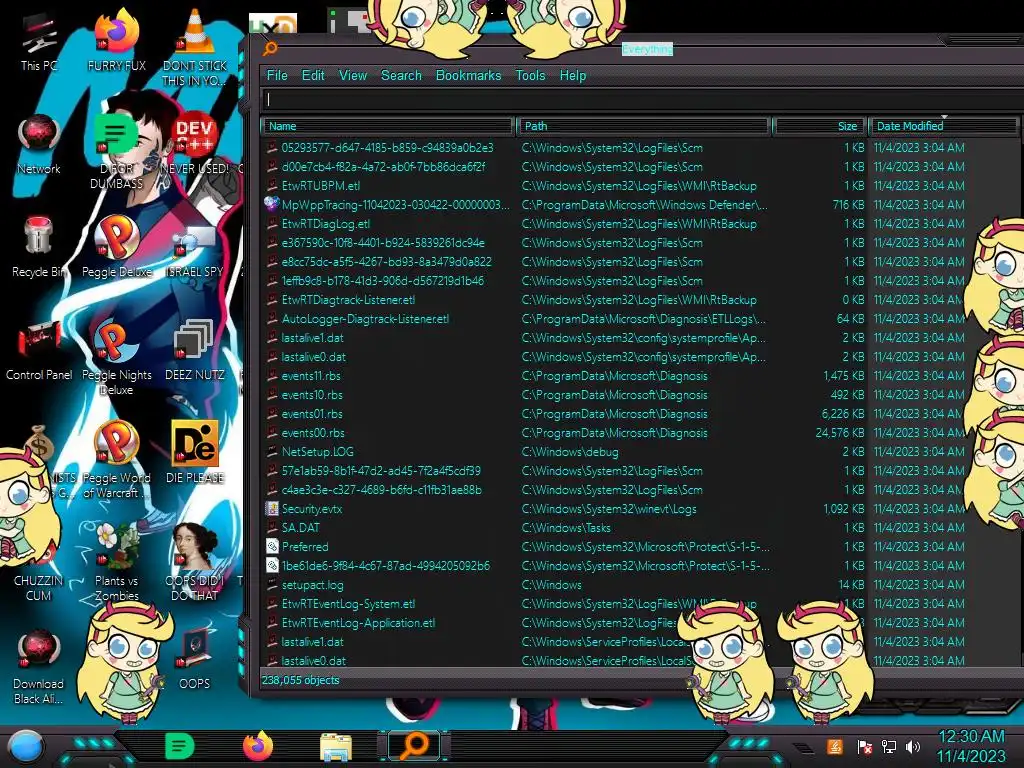Viewport: 1024px width, 768px height.
Task: Select file icon of EtwRTUBPM.etl
Action: click(x=272, y=185)
